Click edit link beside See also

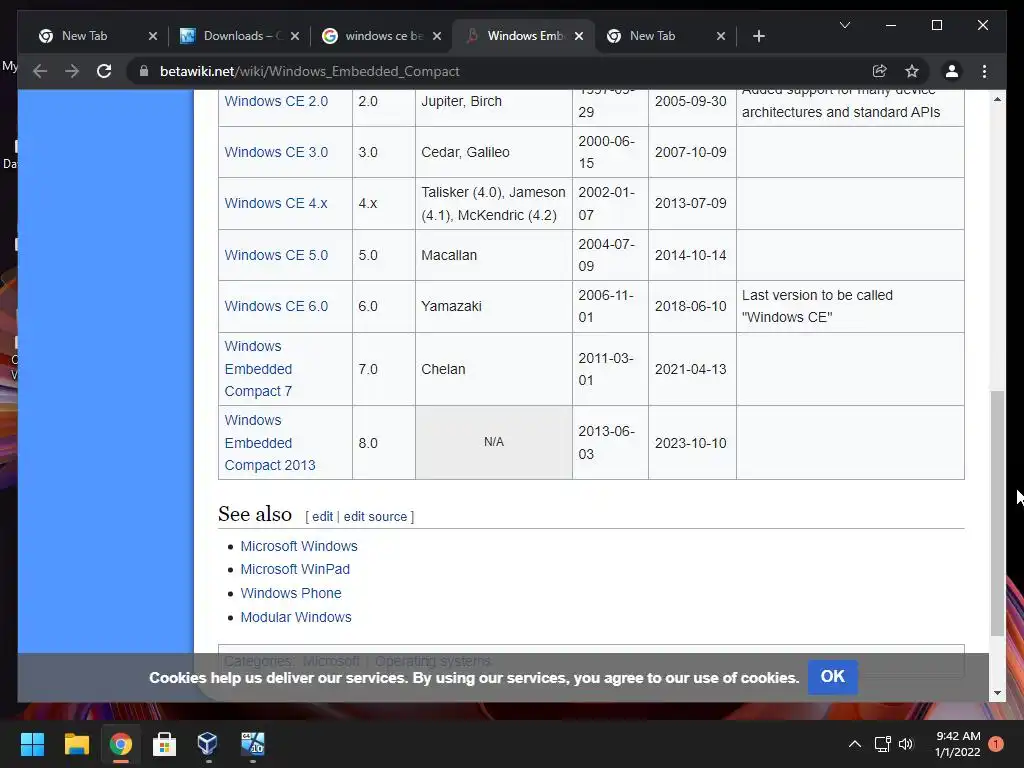(323, 517)
